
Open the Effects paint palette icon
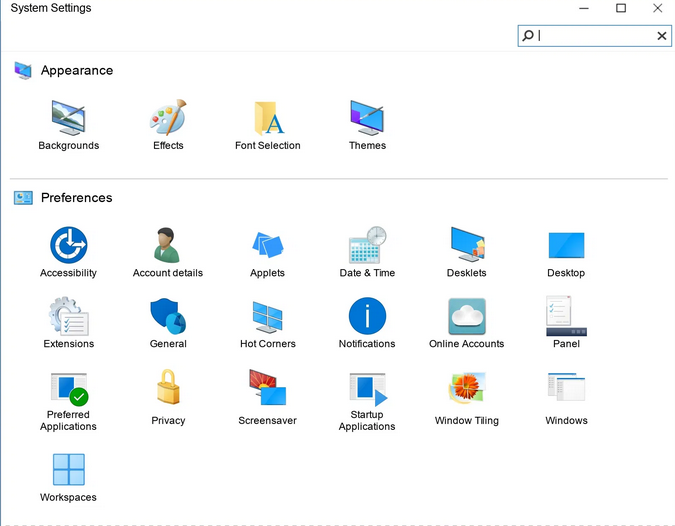(x=168, y=118)
